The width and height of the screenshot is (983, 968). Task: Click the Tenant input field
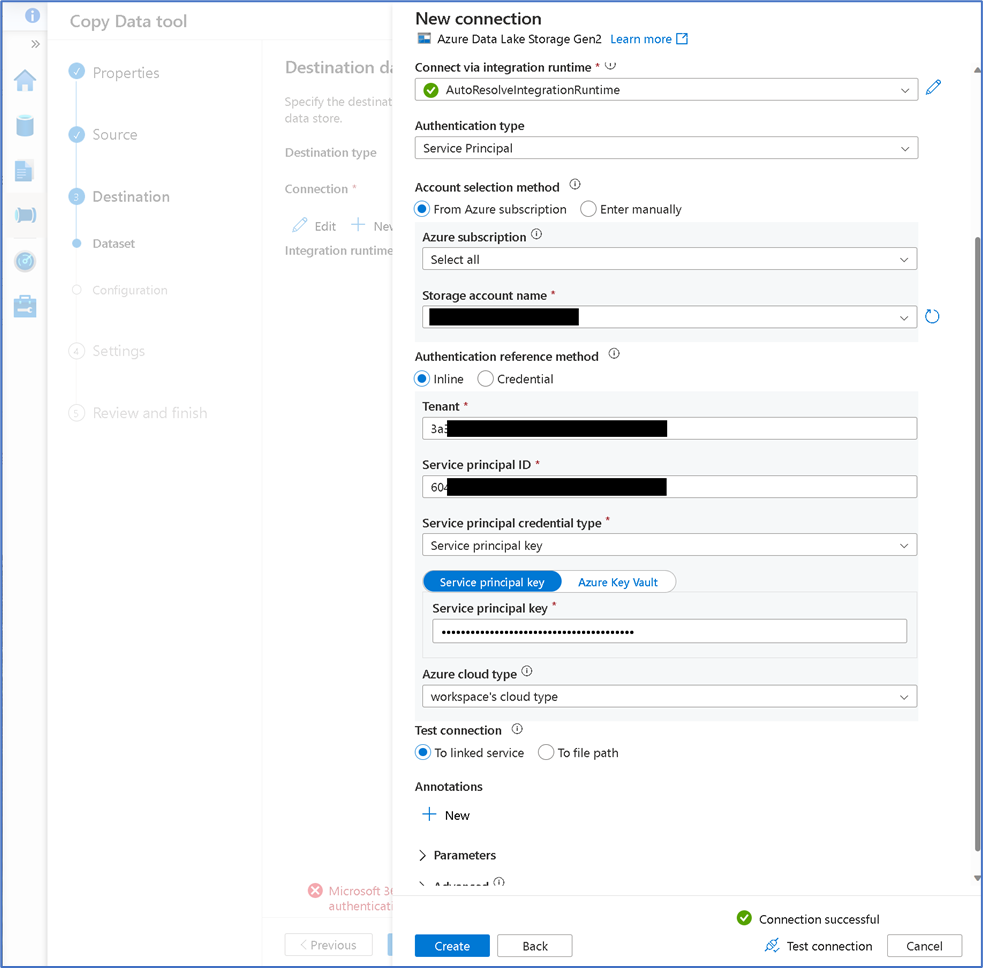[x=670, y=428]
